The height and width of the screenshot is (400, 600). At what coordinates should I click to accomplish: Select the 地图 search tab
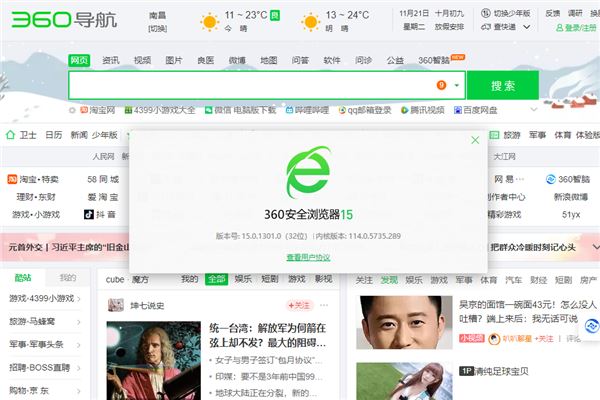point(269,60)
